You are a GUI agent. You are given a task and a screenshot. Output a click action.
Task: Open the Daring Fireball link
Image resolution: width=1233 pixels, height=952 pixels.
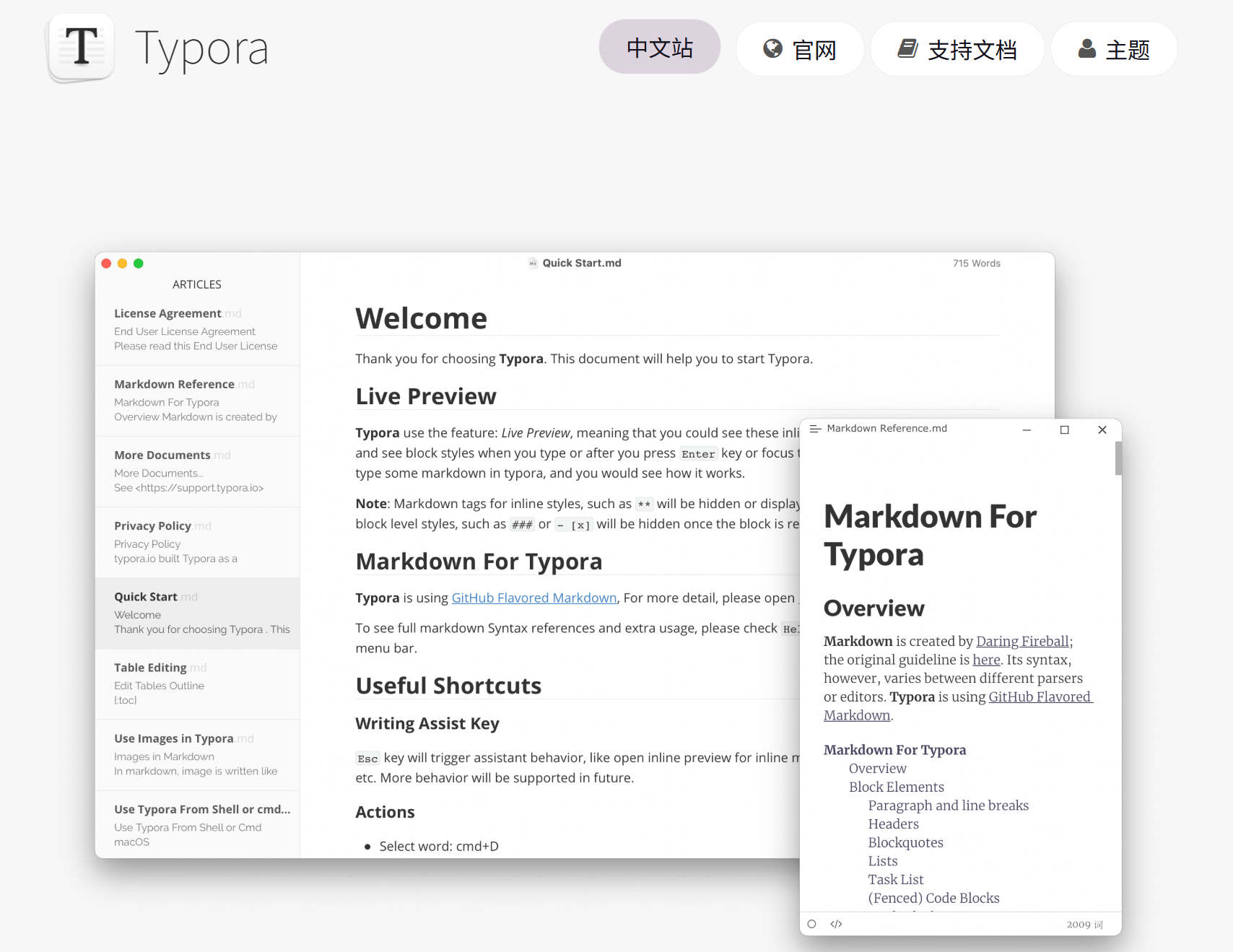tap(1022, 641)
